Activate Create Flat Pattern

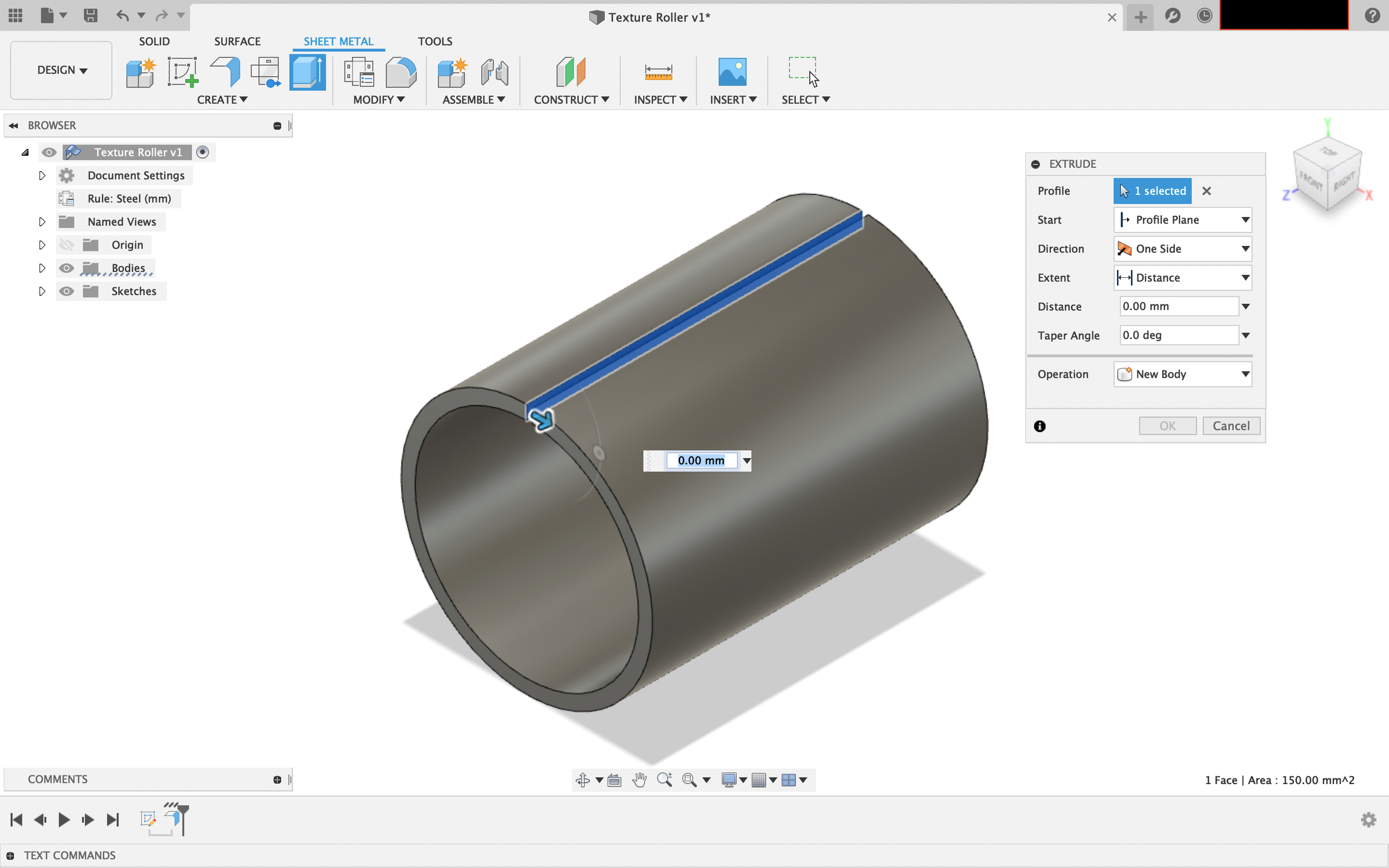point(266,72)
